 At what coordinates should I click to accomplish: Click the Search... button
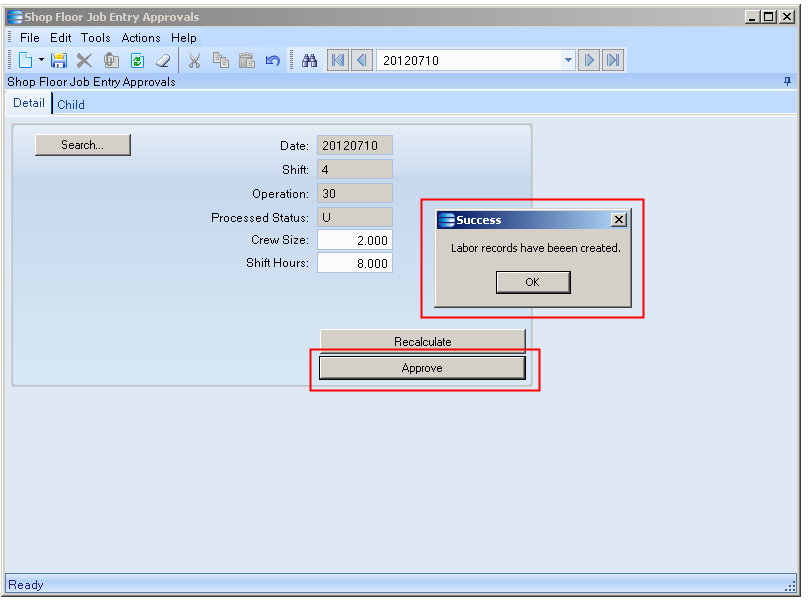click(x=82, y=145)
